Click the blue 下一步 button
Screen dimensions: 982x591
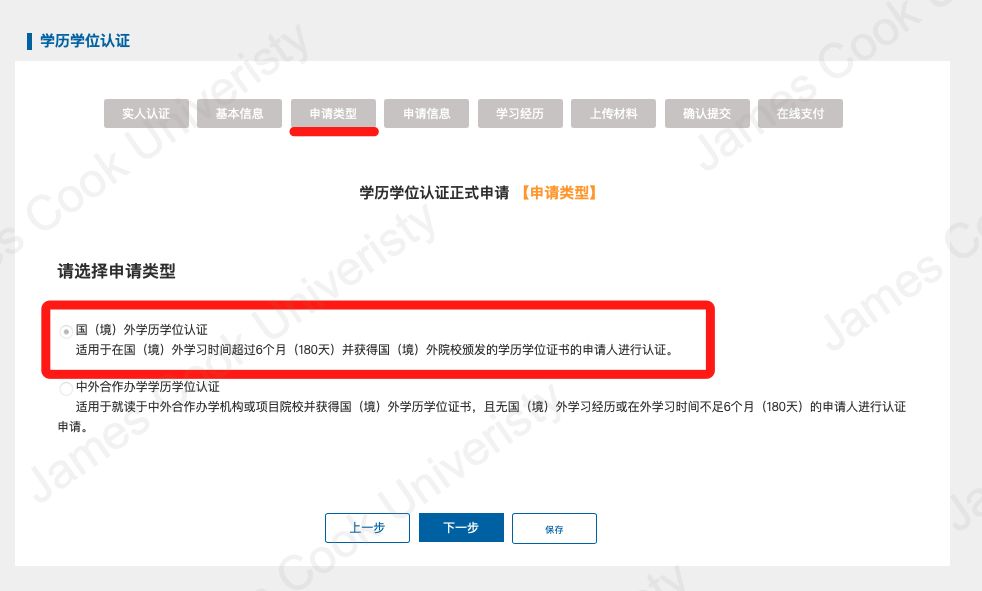tap(461, 528)
